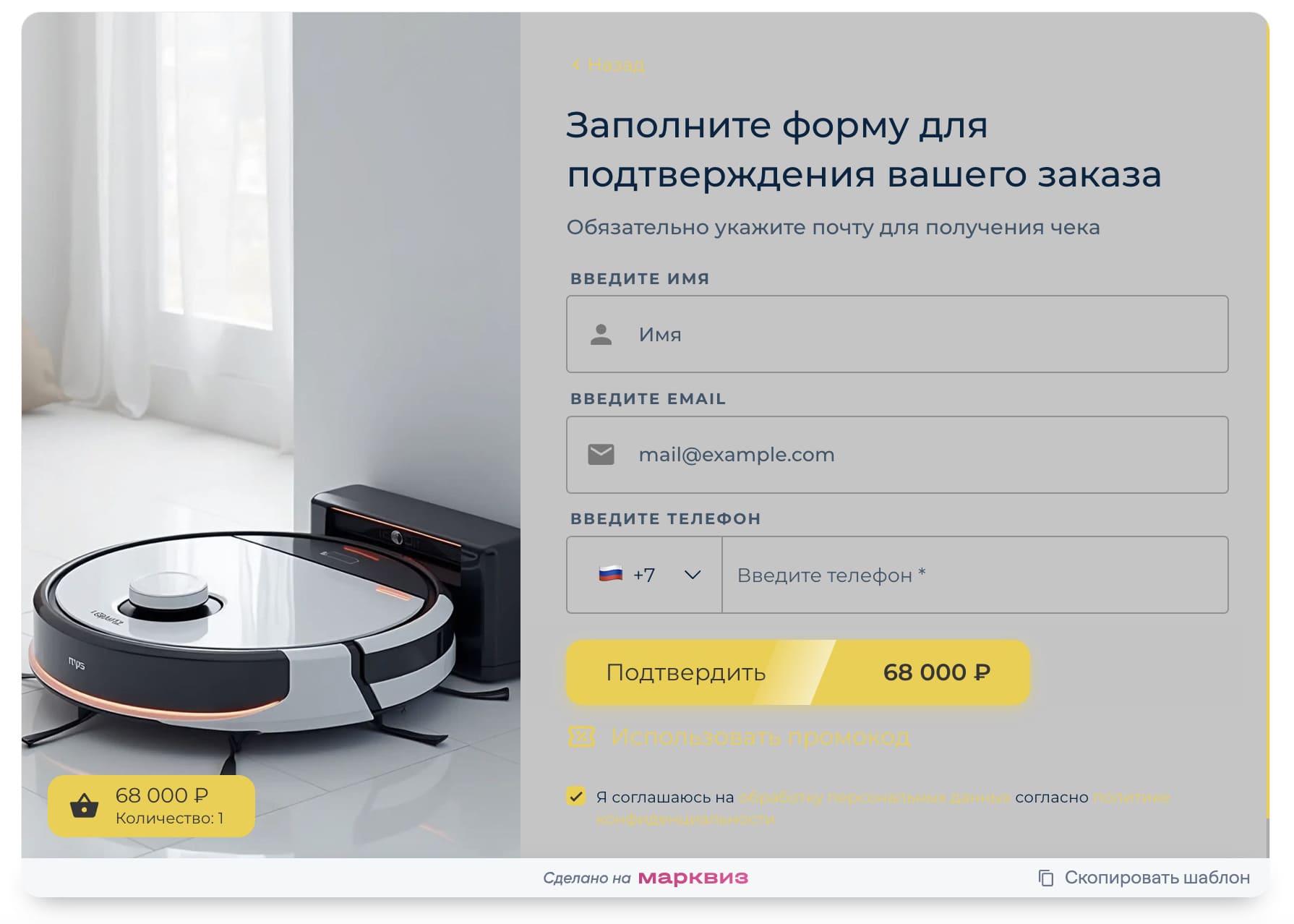Click the Имя name input field
Image resolution: width=1294 pixels, height=924 pixels.
(897, 335)
